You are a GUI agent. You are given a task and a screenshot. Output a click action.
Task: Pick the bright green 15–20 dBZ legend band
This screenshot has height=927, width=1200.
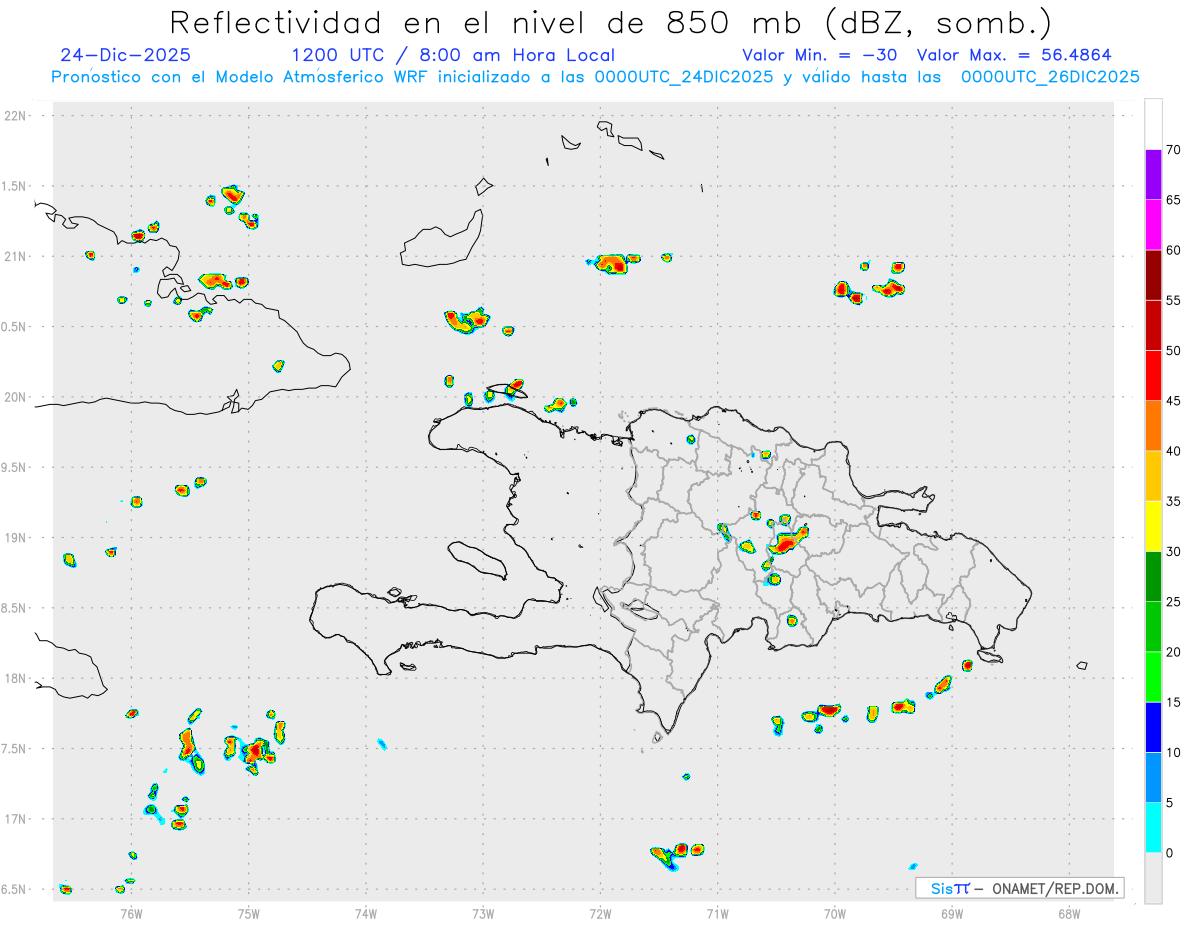coord(1153,677)
